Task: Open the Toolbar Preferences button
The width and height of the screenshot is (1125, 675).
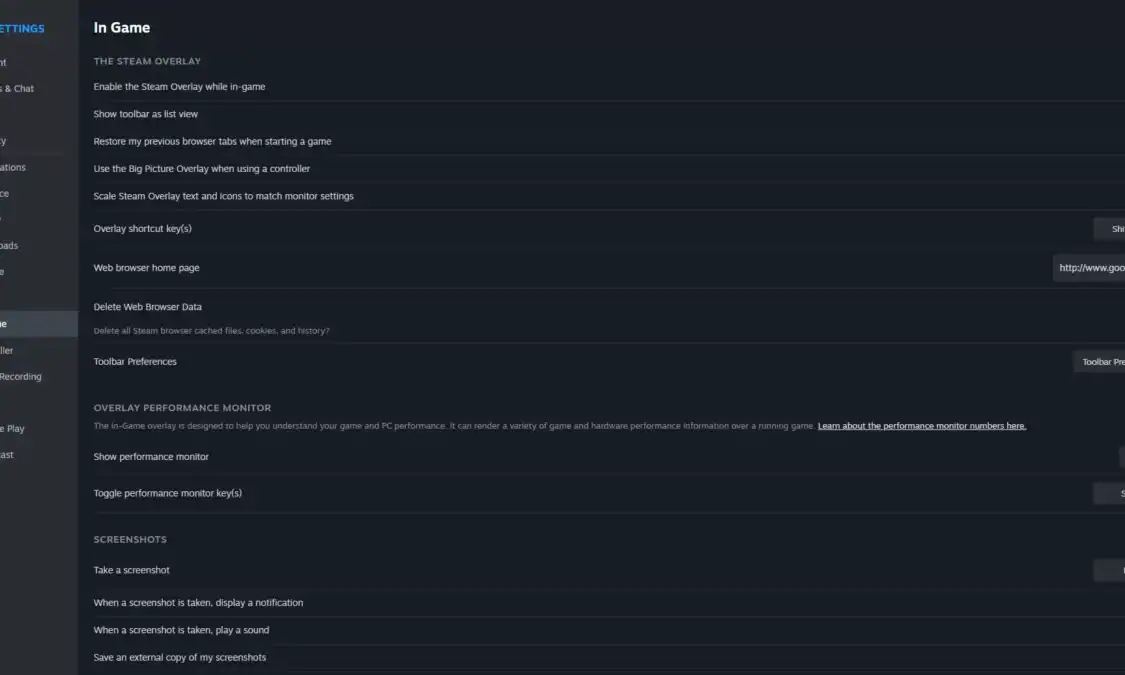Action: [x=1099, y=362]
